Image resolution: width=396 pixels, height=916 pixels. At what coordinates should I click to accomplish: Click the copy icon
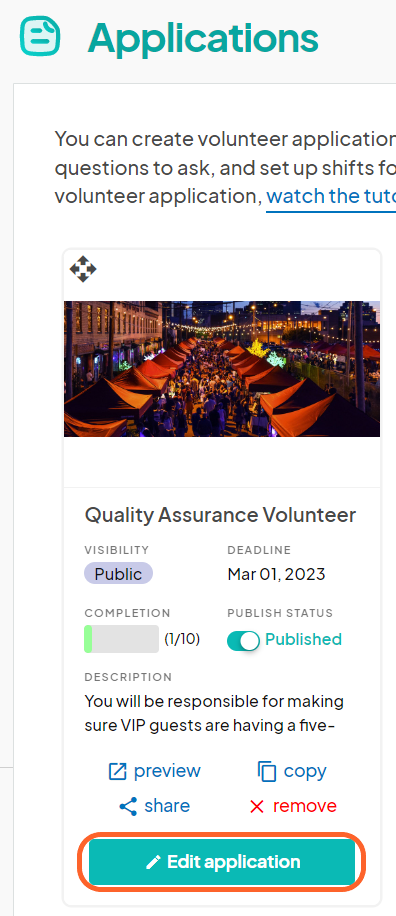pyautogui.click(x=267, y=772)
